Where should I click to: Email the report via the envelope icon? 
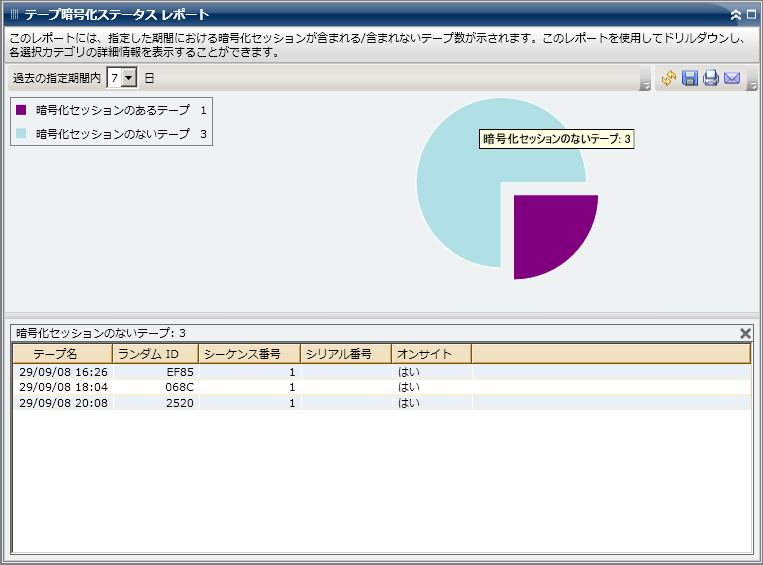(732, 78)
